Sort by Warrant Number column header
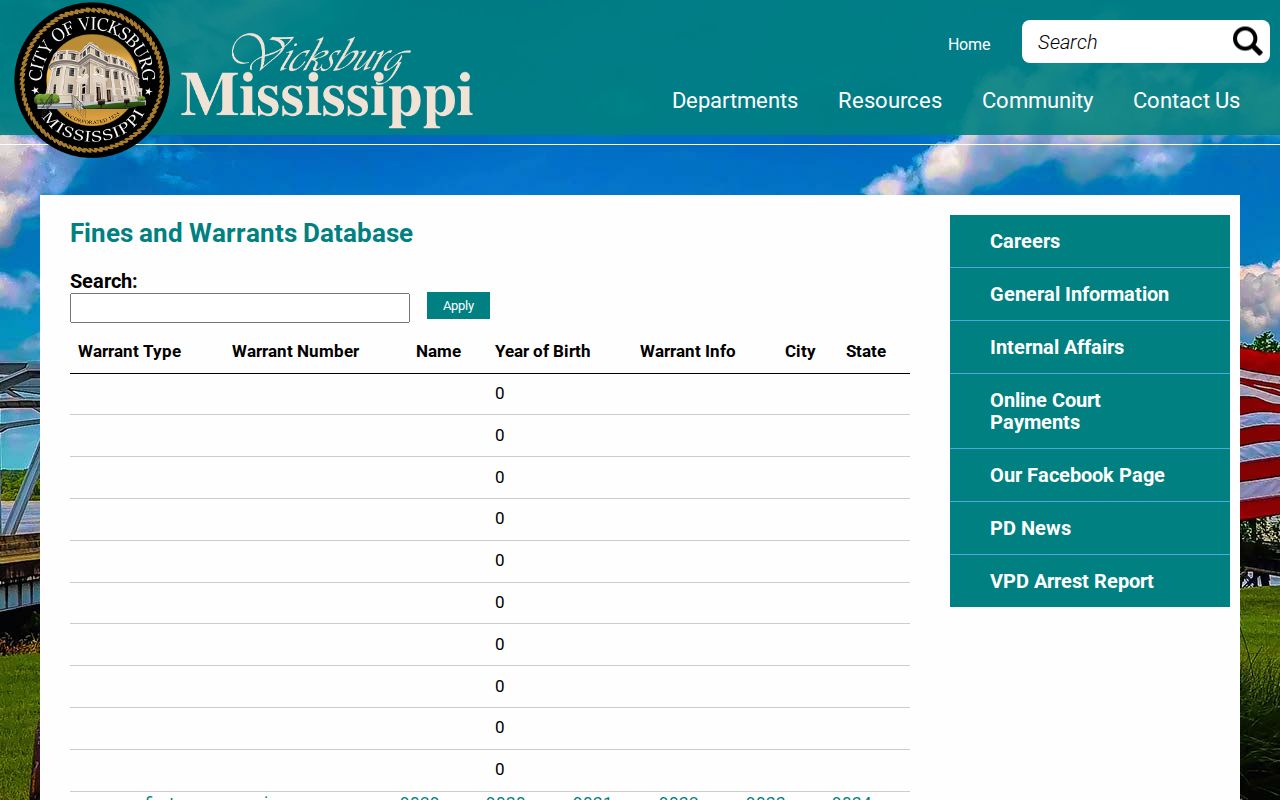 [295, 351]
